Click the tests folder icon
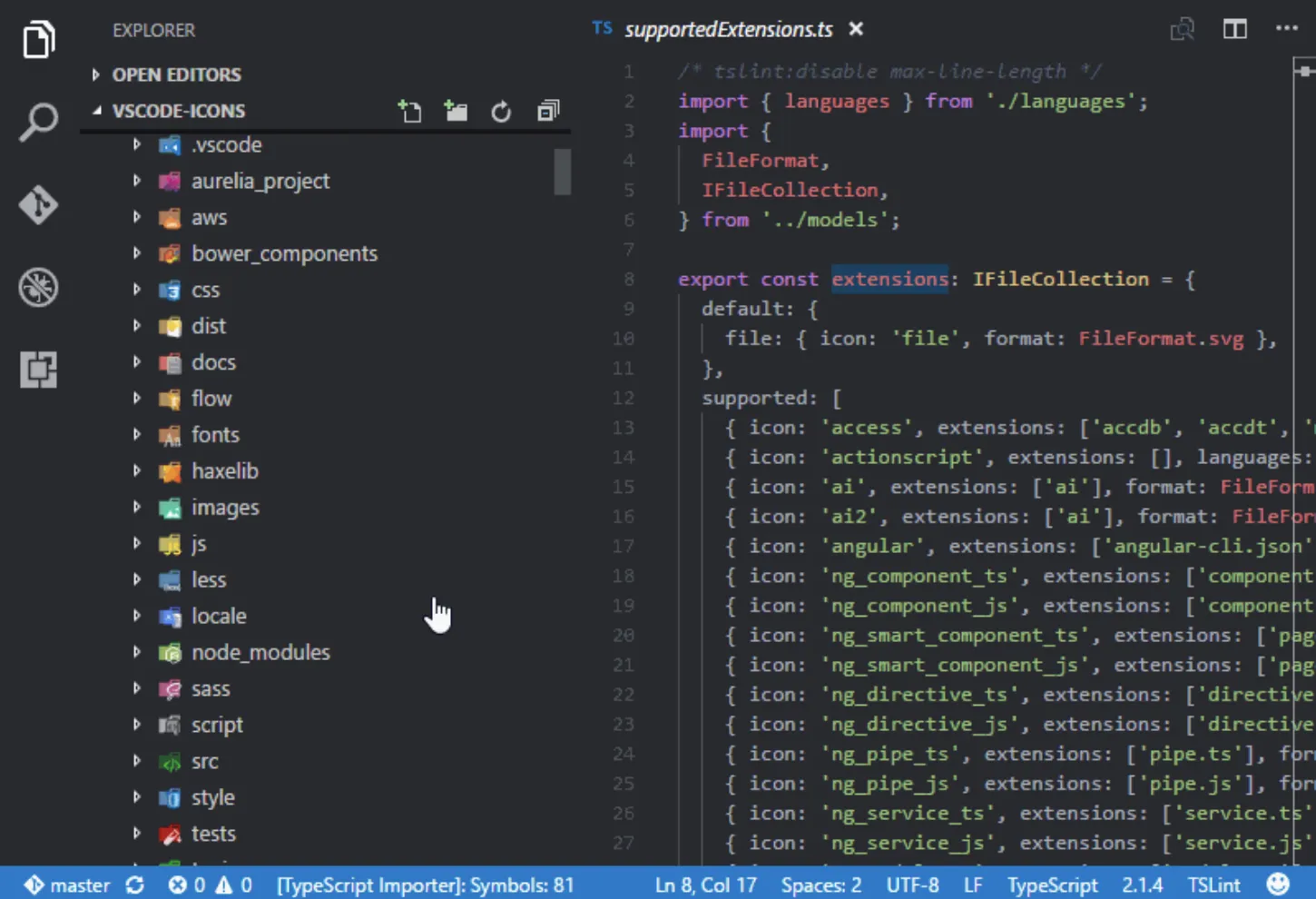Image resolution: width=1316 pixels, height=899 pixels. coord(170,834)
